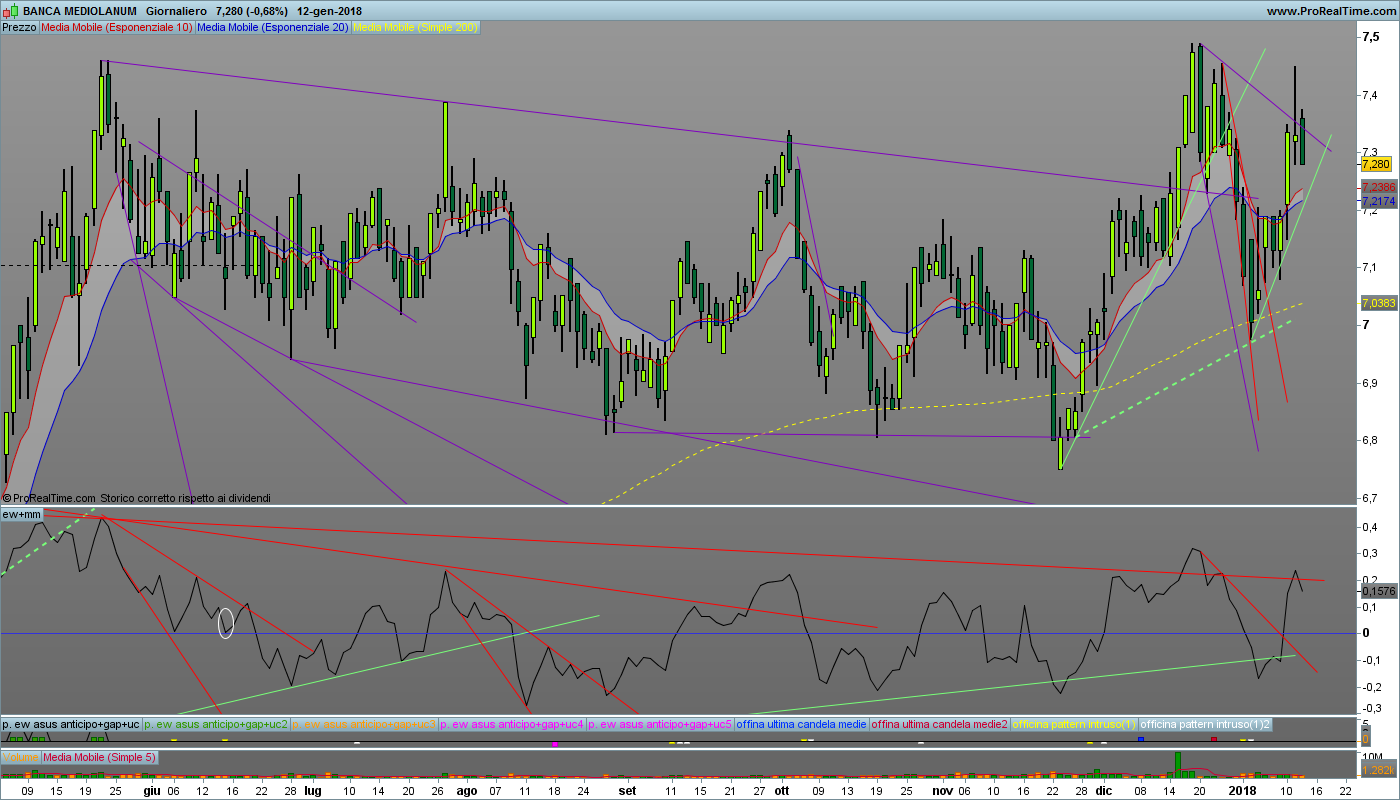
Task: Click the 2018 label on time axis
Action: point(1243,790)
